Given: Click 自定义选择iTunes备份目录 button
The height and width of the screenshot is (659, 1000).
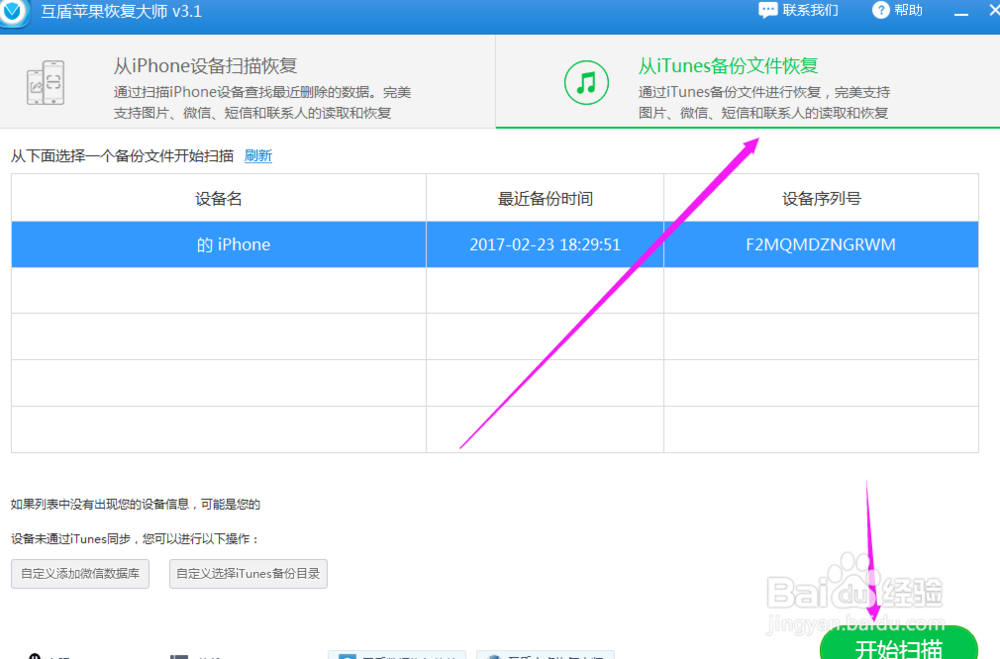Looking at the screenshot, I should 248,574.
